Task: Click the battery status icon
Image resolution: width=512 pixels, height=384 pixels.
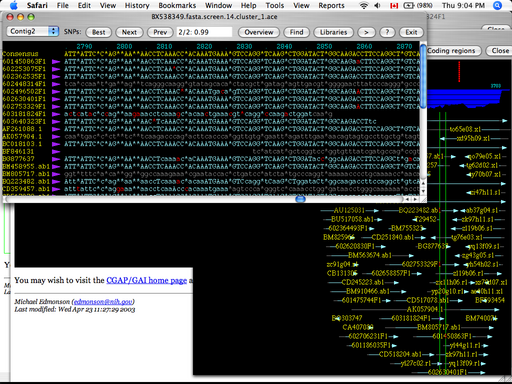Action: point(409,5)
